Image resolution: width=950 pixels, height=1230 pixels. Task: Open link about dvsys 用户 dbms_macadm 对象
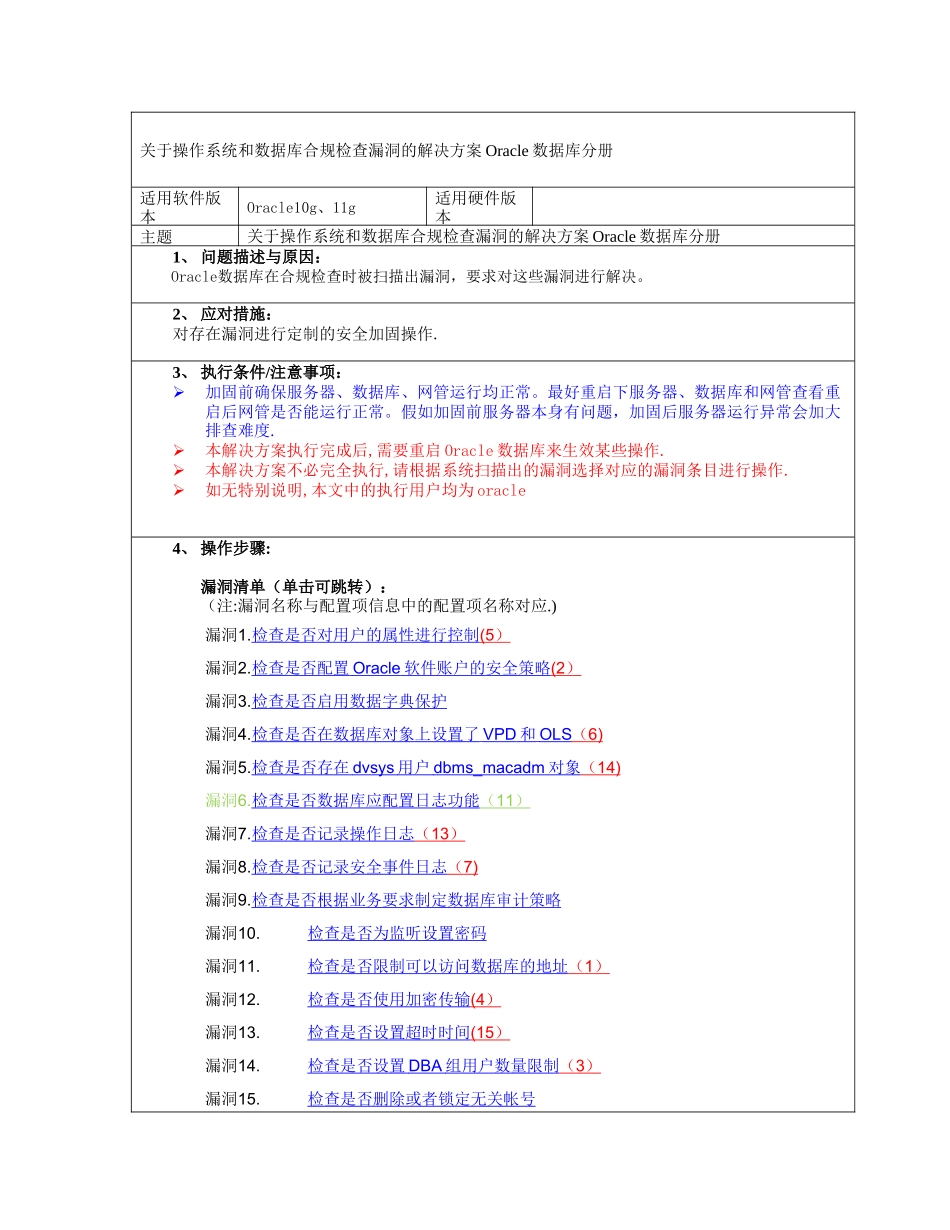pos(436,767)
